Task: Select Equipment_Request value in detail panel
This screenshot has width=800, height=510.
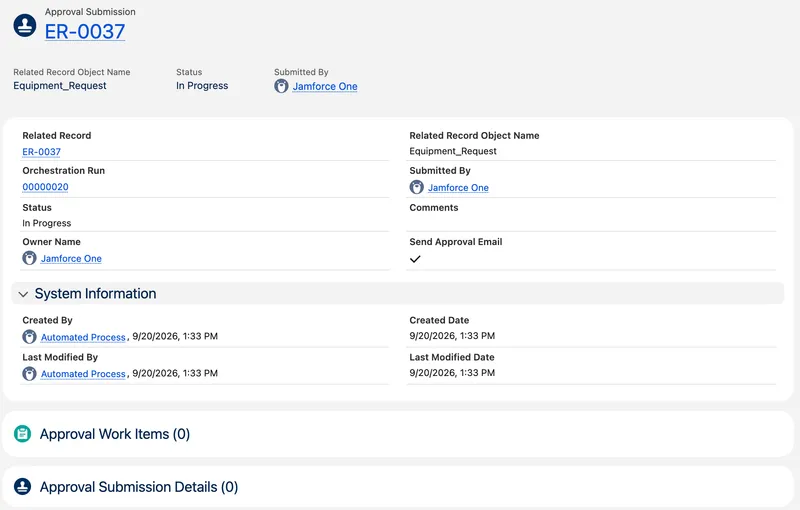Action: [453, 151]
